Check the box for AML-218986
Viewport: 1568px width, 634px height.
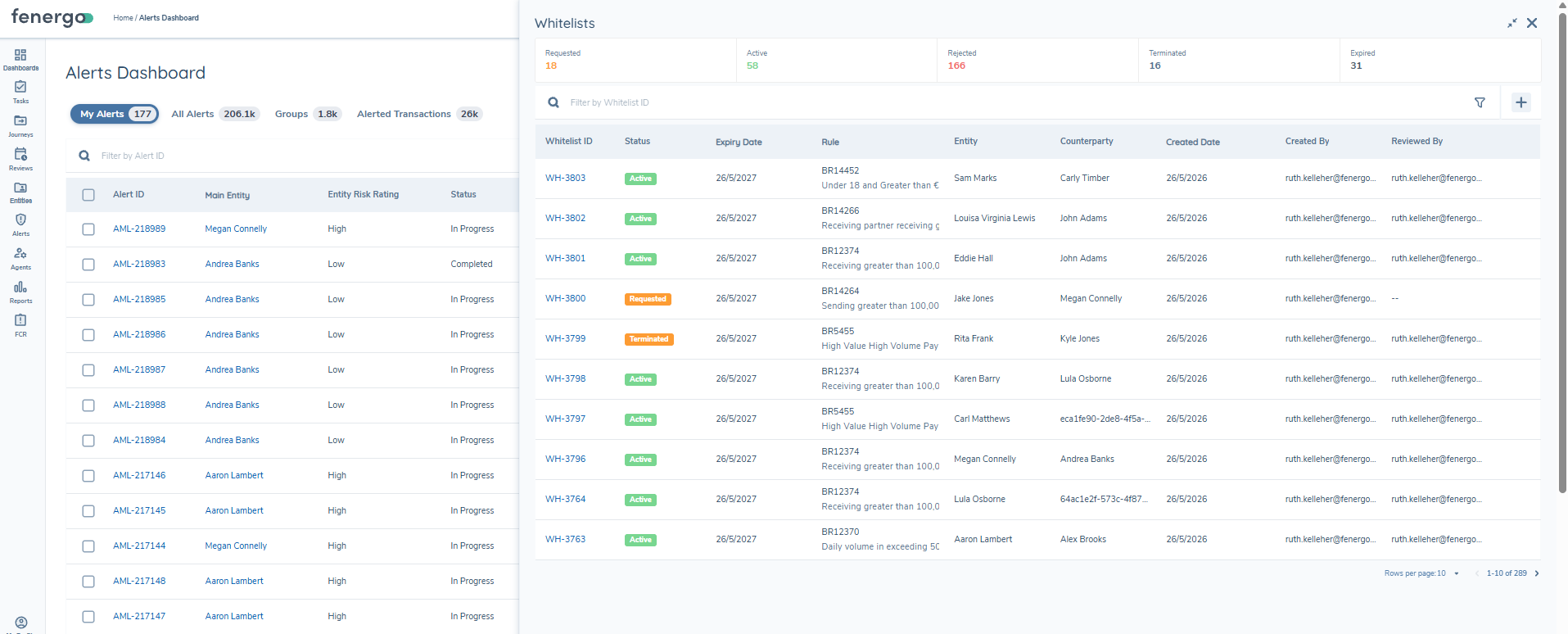(x=88, y=335)
